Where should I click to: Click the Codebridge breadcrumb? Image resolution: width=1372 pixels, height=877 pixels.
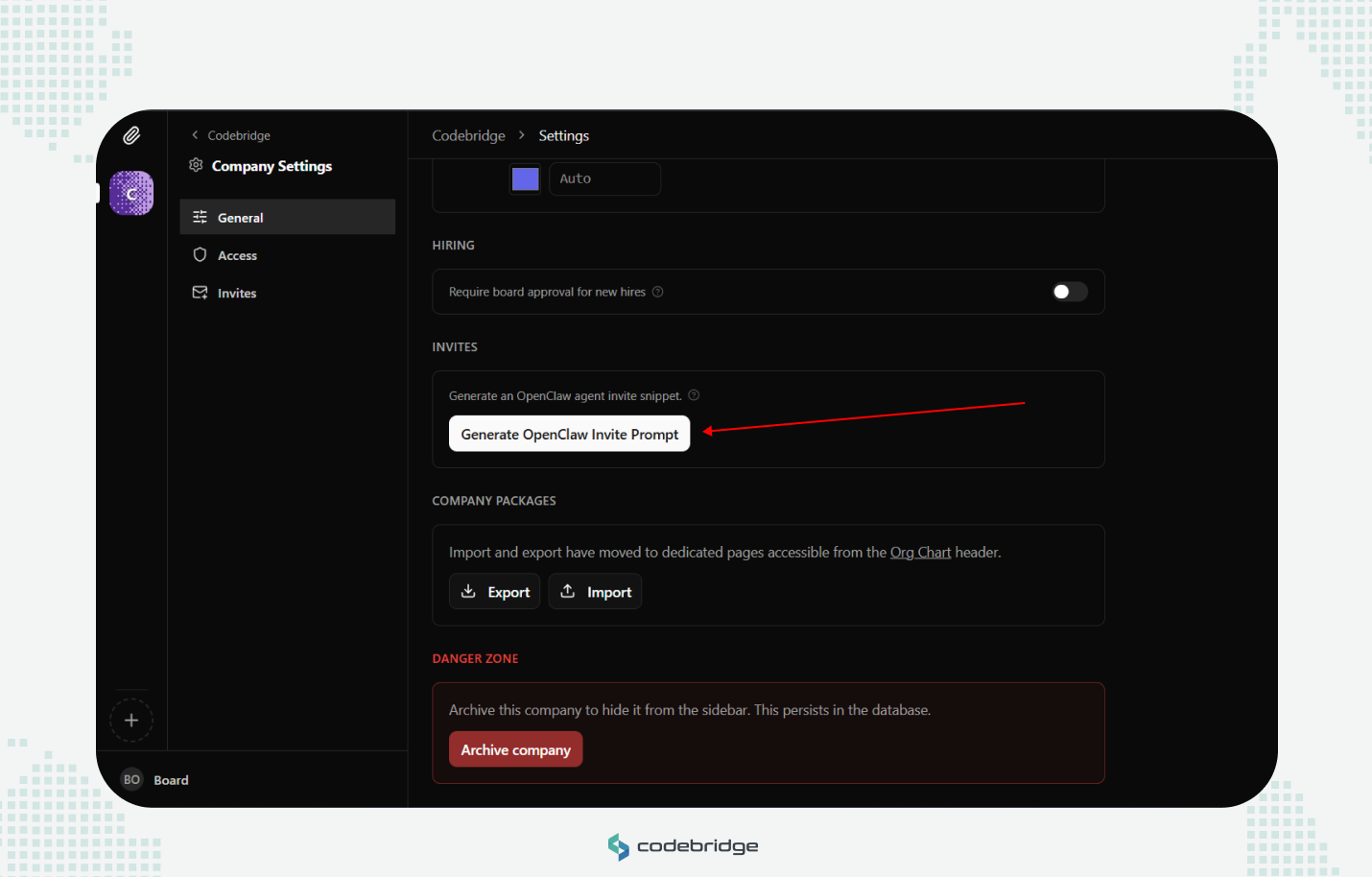(468, 135)
